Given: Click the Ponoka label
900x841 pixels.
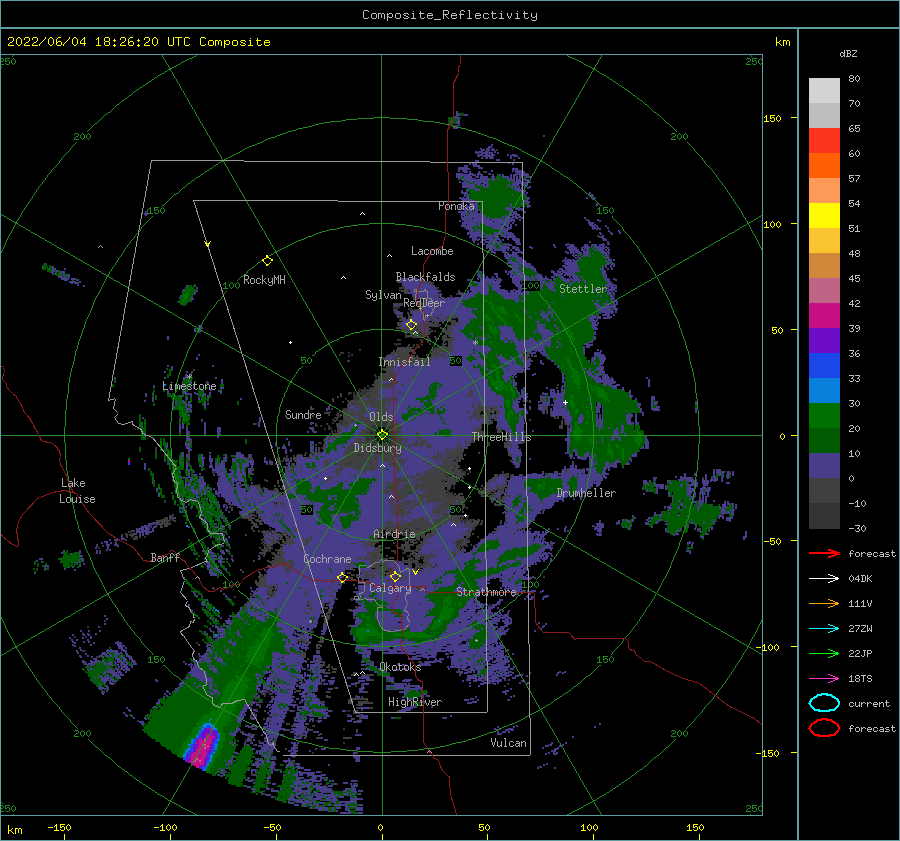Looking at the screenshot, I should coord(456,206).
